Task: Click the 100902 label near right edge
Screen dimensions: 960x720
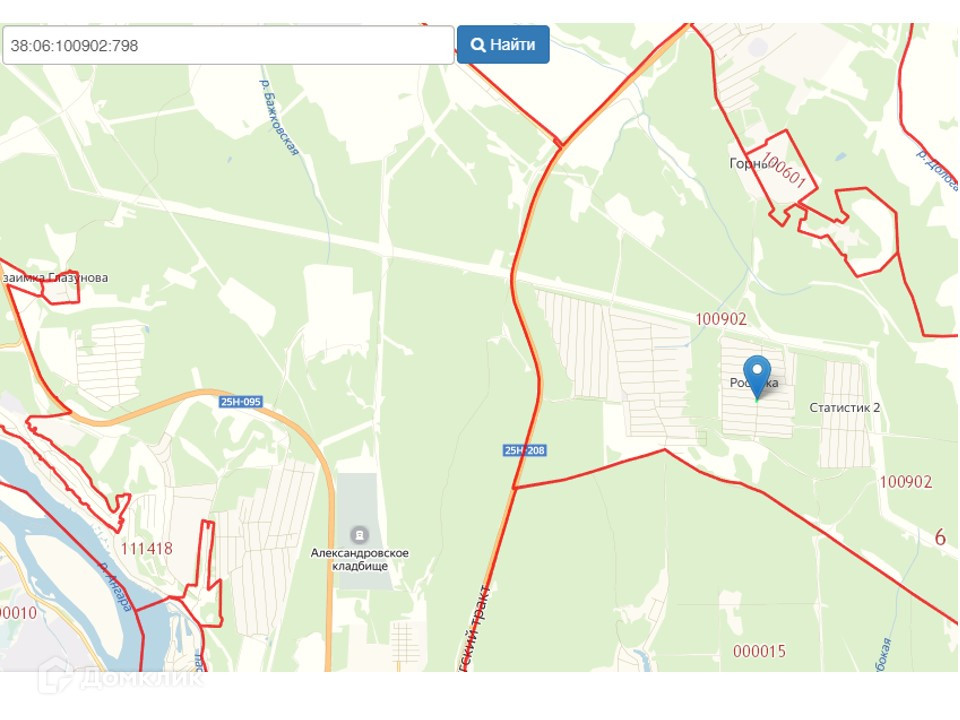Action: [906, 482]
